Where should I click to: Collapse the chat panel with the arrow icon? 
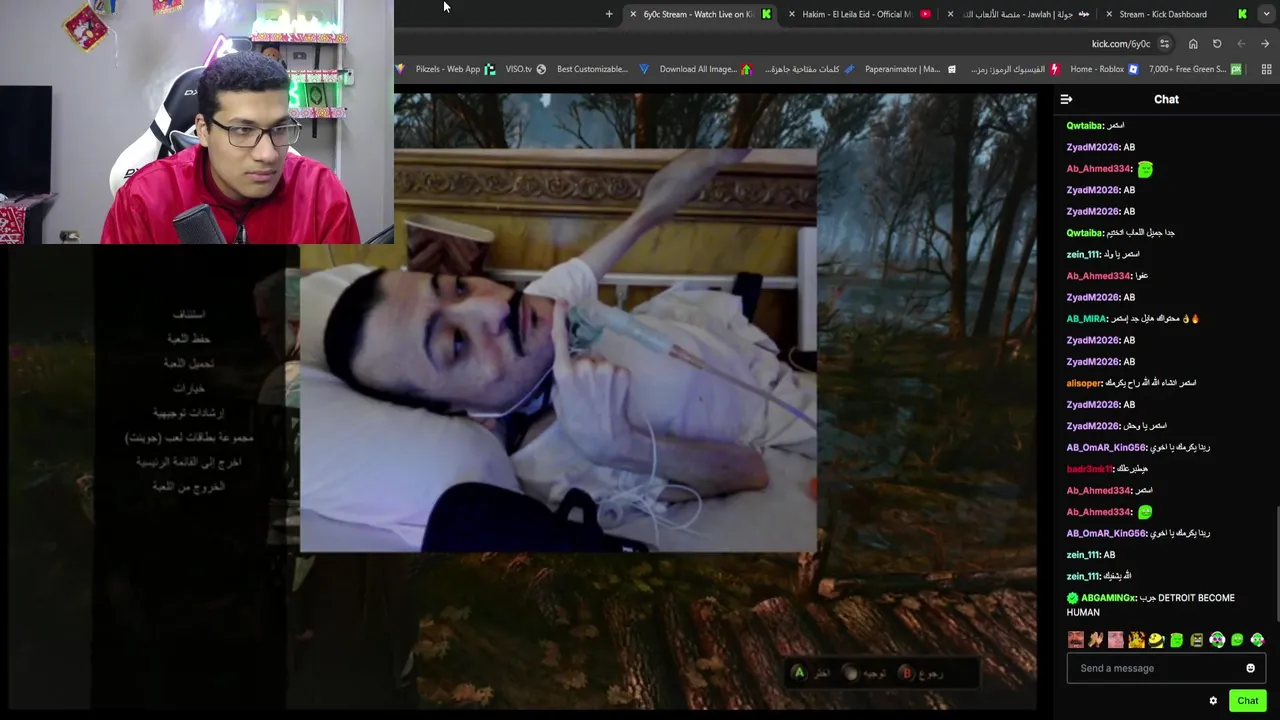tap(1066, 99)
